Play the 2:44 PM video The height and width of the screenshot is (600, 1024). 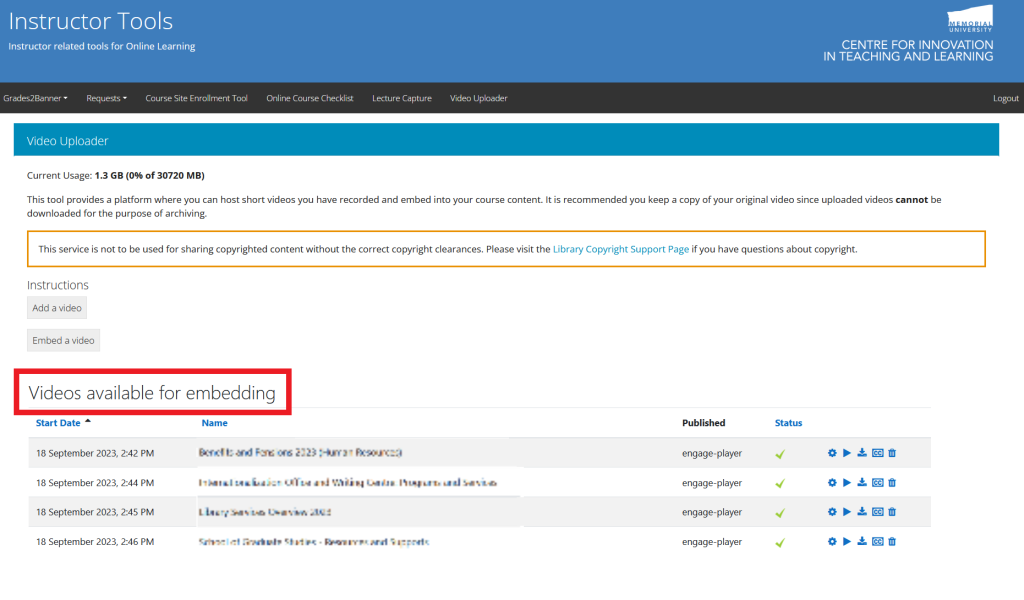point(847,482)
